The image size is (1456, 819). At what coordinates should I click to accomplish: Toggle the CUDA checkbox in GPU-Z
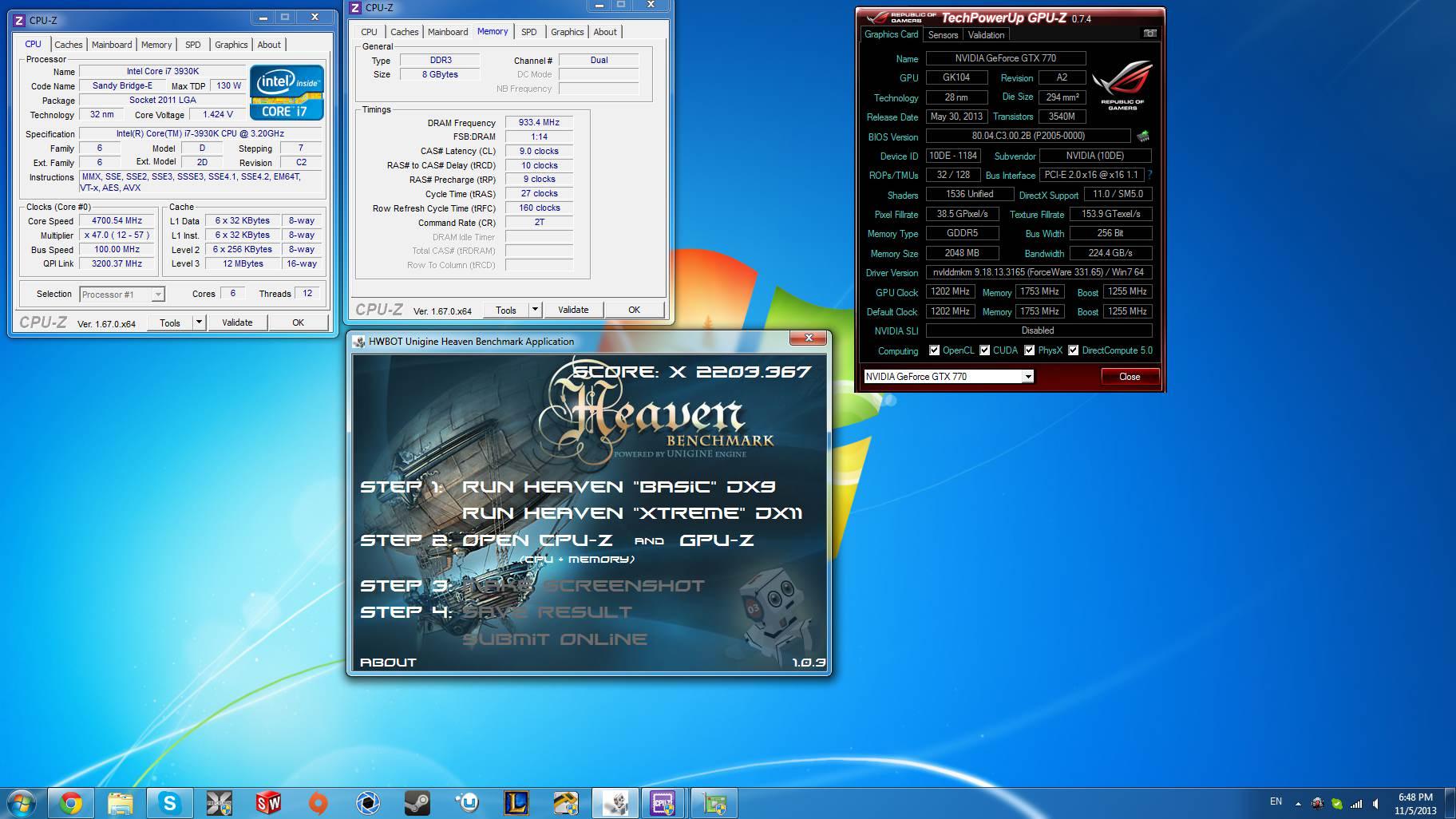(984, 350)
